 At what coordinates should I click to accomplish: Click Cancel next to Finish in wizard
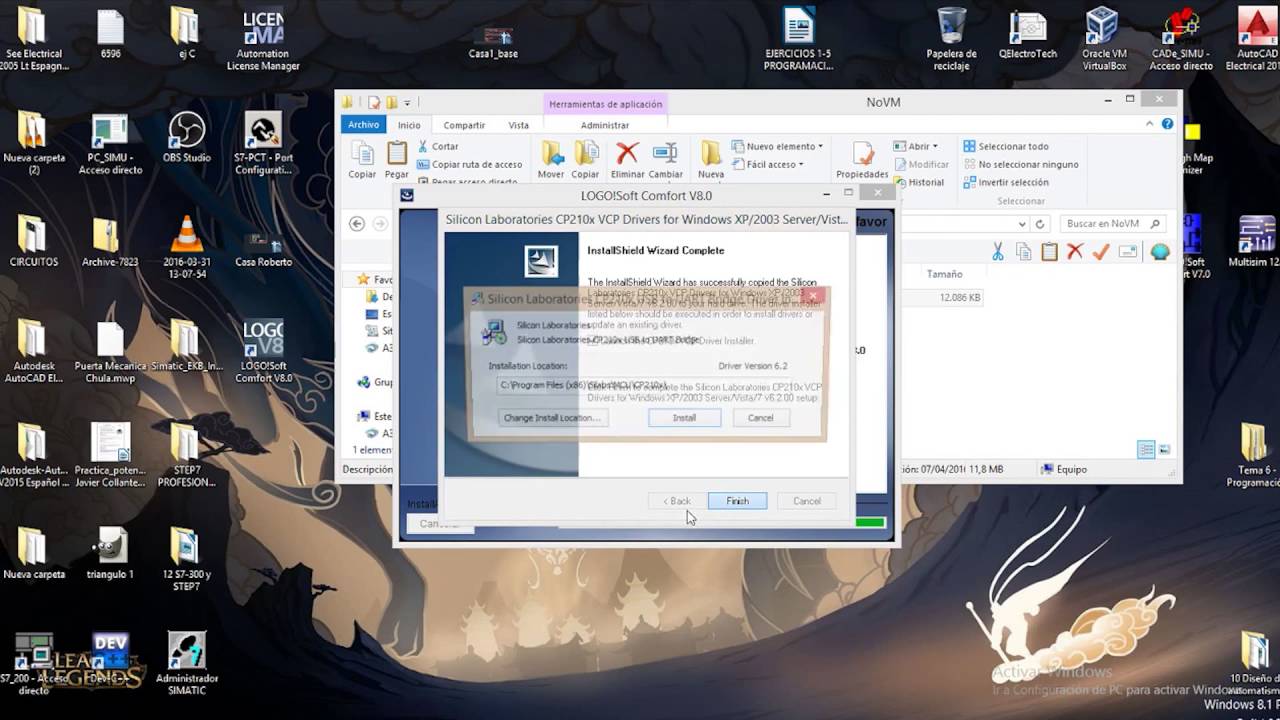tap(807, 501)
